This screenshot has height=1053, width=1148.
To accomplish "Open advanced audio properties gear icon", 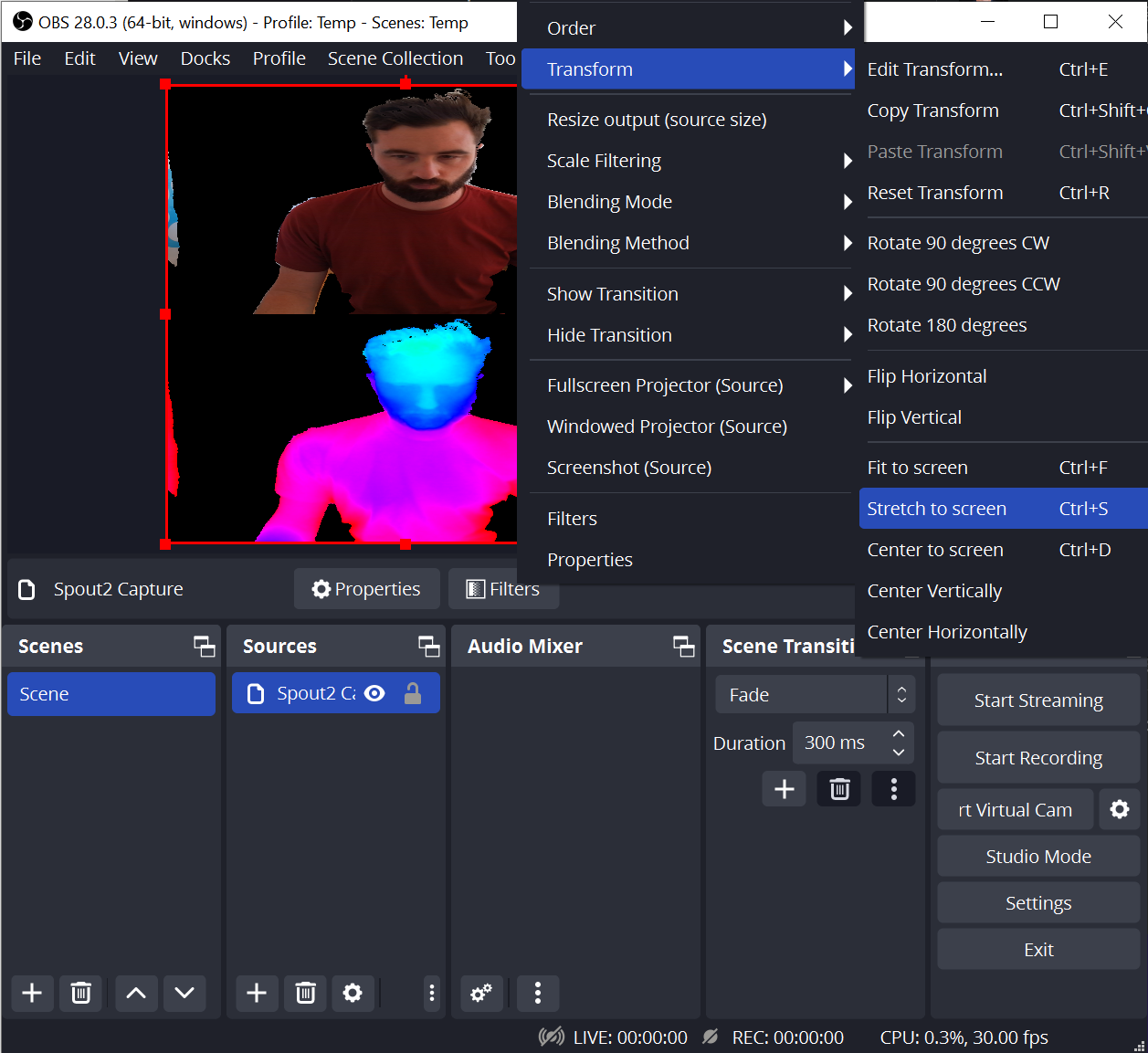I will [481, 994].
